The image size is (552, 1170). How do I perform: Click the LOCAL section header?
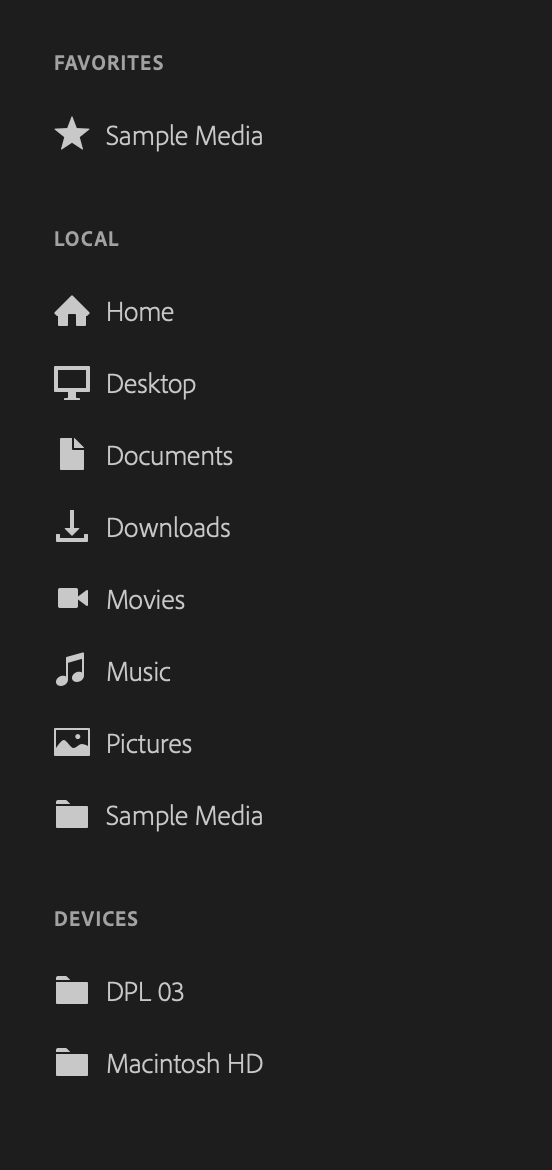87,239
